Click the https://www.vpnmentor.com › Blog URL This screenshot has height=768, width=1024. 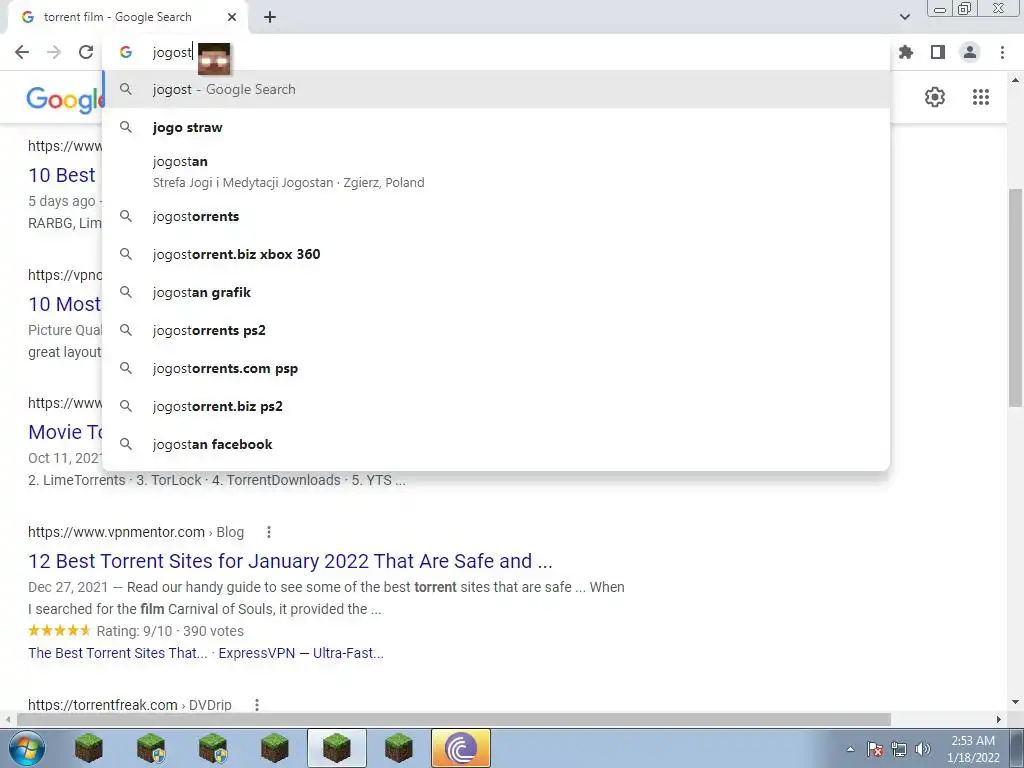click(136, 532)
